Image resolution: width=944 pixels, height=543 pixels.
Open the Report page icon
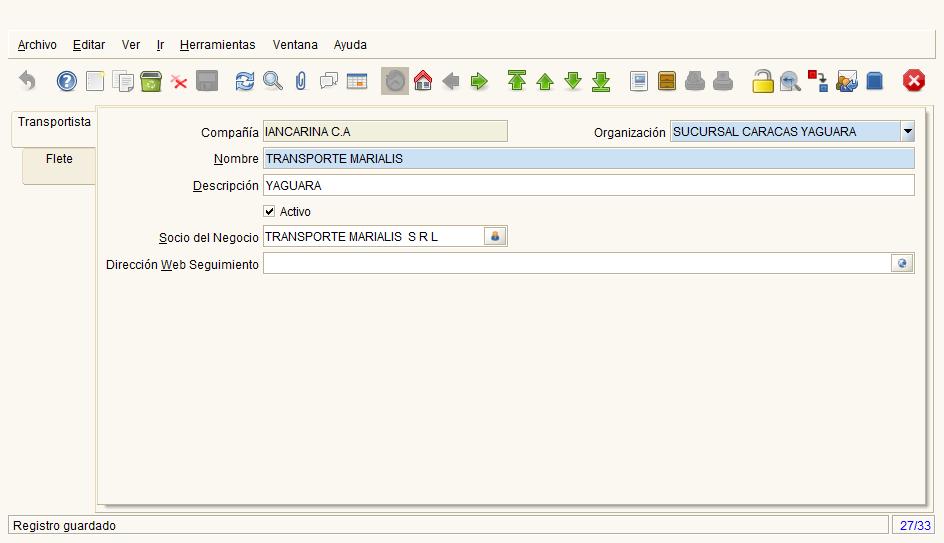coord(639,81)
